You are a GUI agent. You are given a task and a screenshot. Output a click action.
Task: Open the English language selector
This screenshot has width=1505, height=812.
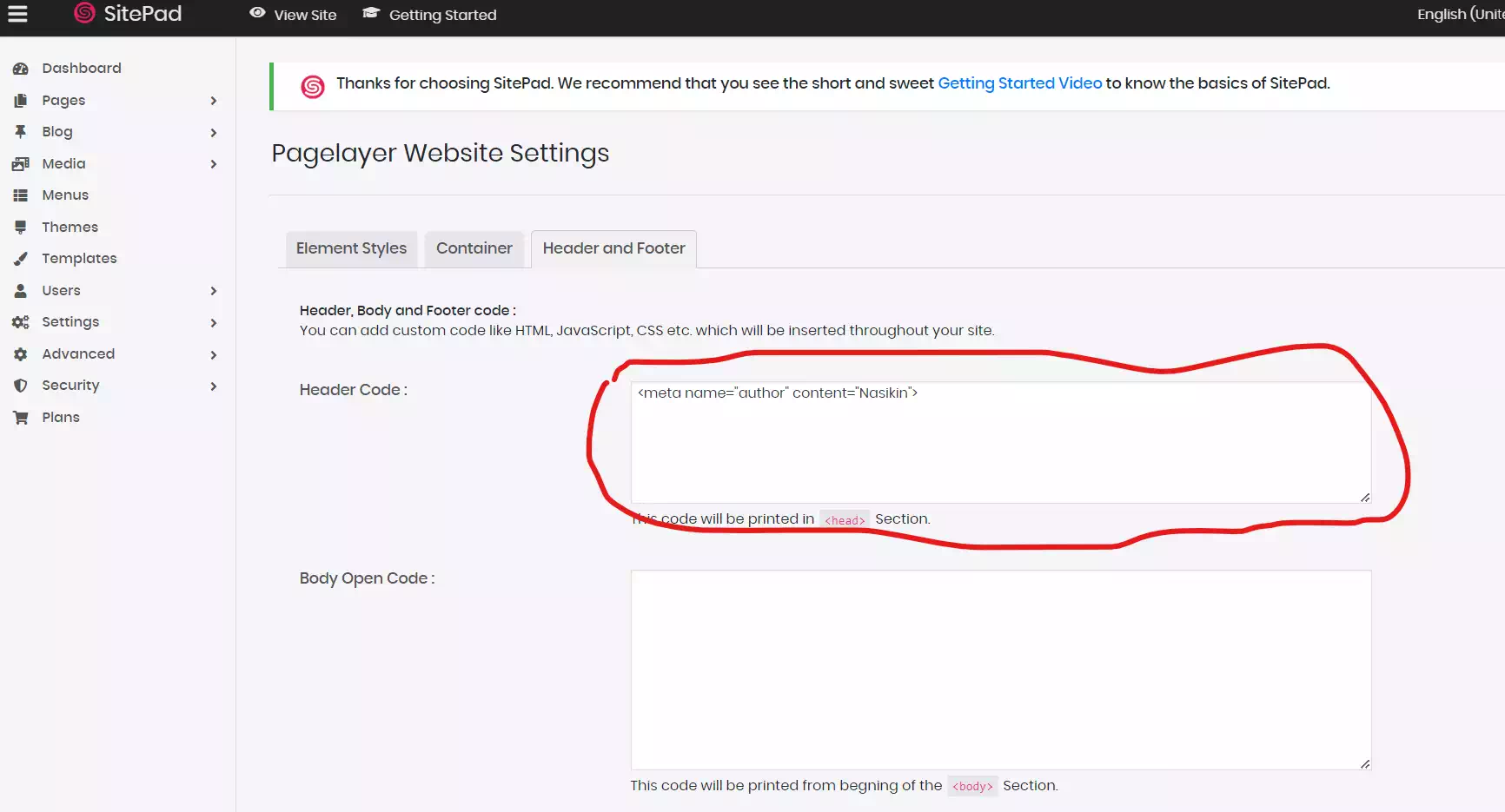1461,14
